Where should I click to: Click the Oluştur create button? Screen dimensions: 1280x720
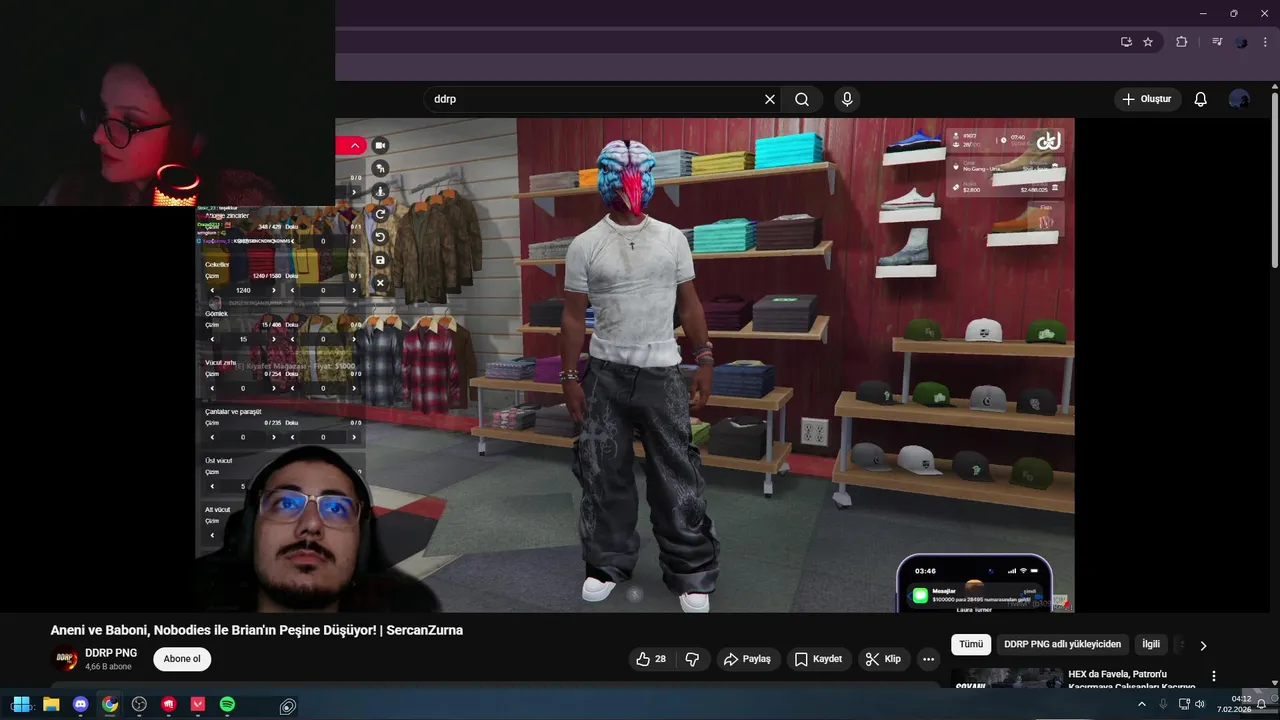pos(1147,99)
